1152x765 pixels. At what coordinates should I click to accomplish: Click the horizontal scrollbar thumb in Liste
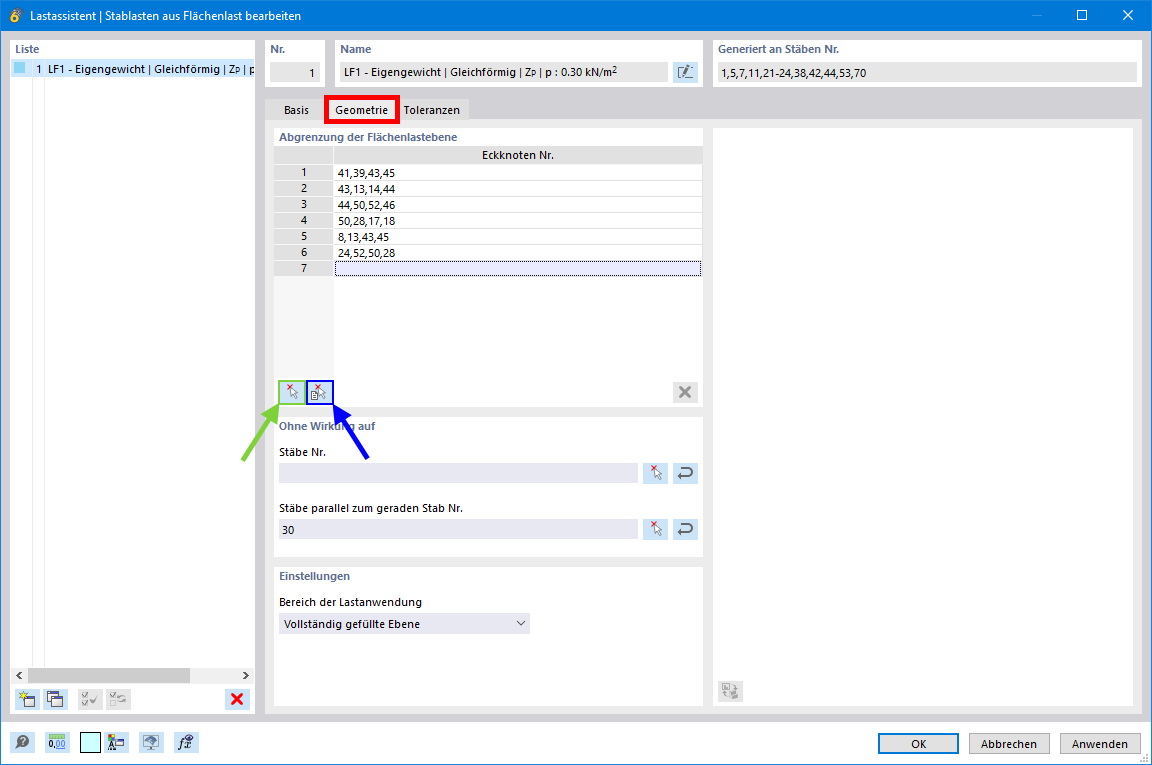pos(109,675)
